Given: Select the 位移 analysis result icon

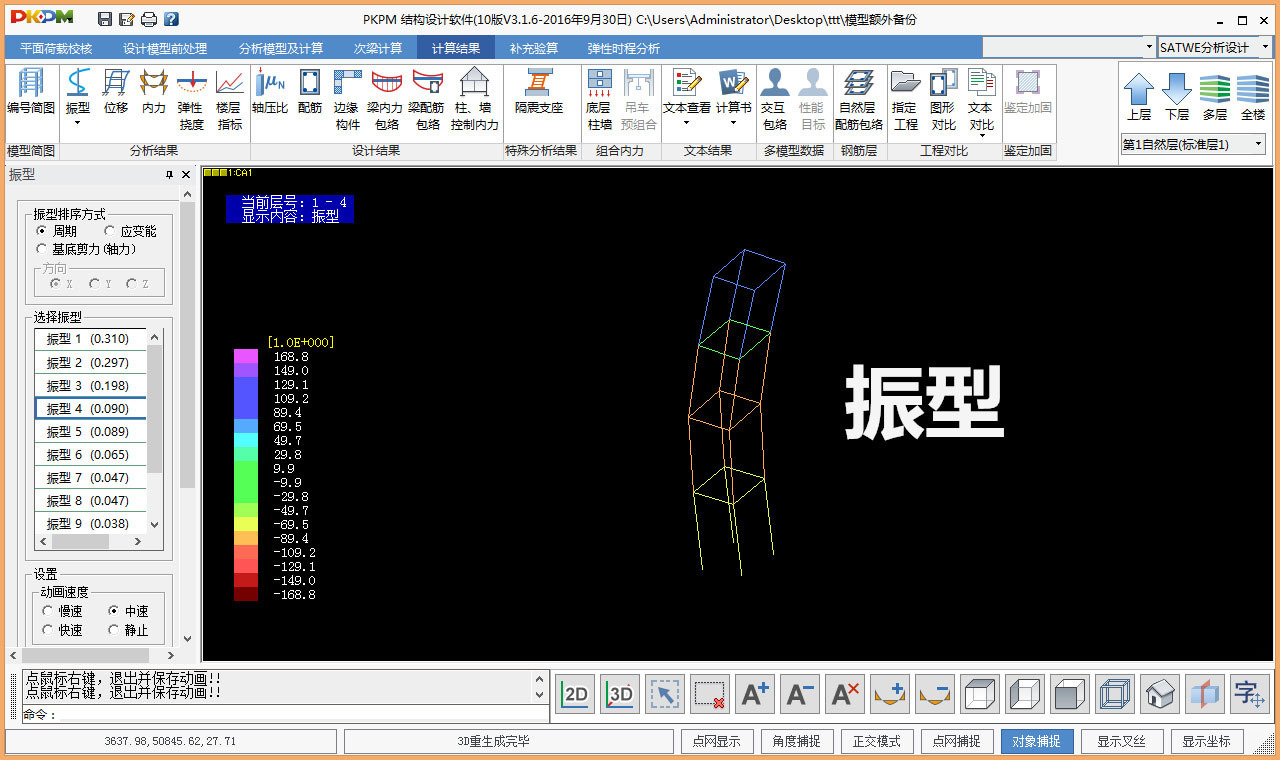Looking at the screenshot, I should pos(115,95).
